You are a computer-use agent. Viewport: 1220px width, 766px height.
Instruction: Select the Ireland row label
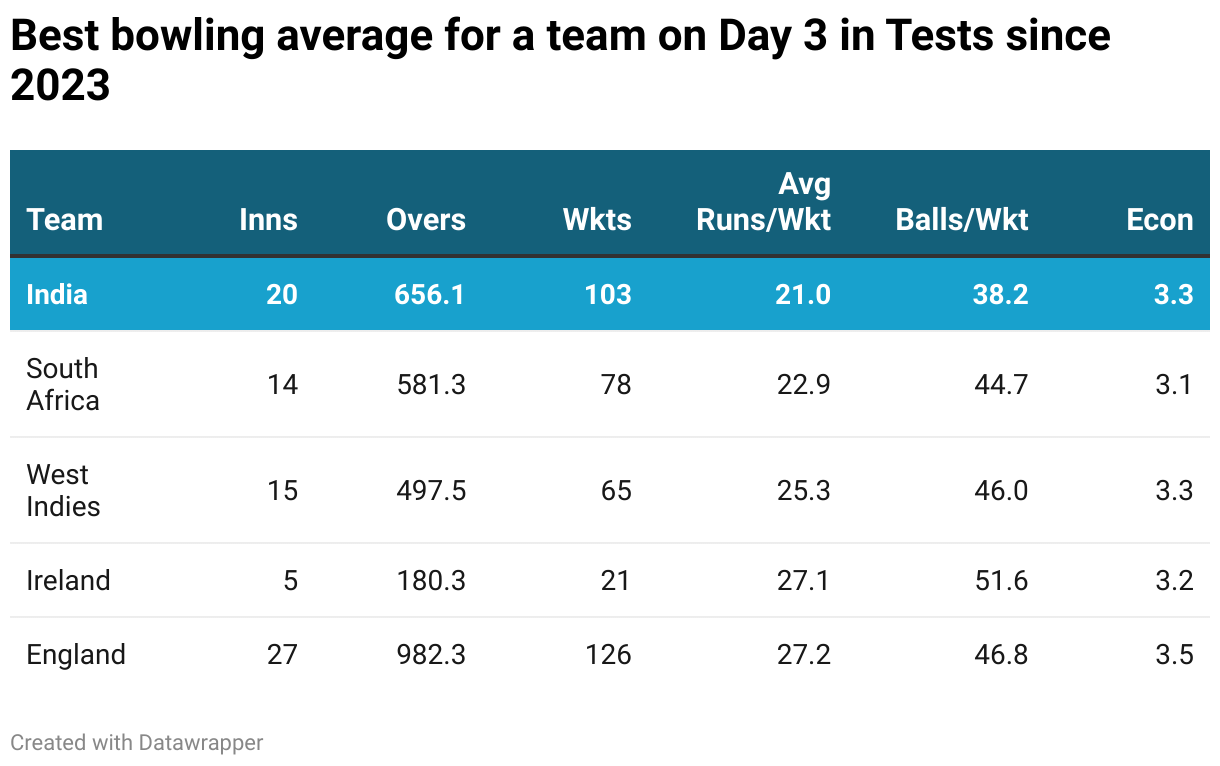tap(68, 580)
